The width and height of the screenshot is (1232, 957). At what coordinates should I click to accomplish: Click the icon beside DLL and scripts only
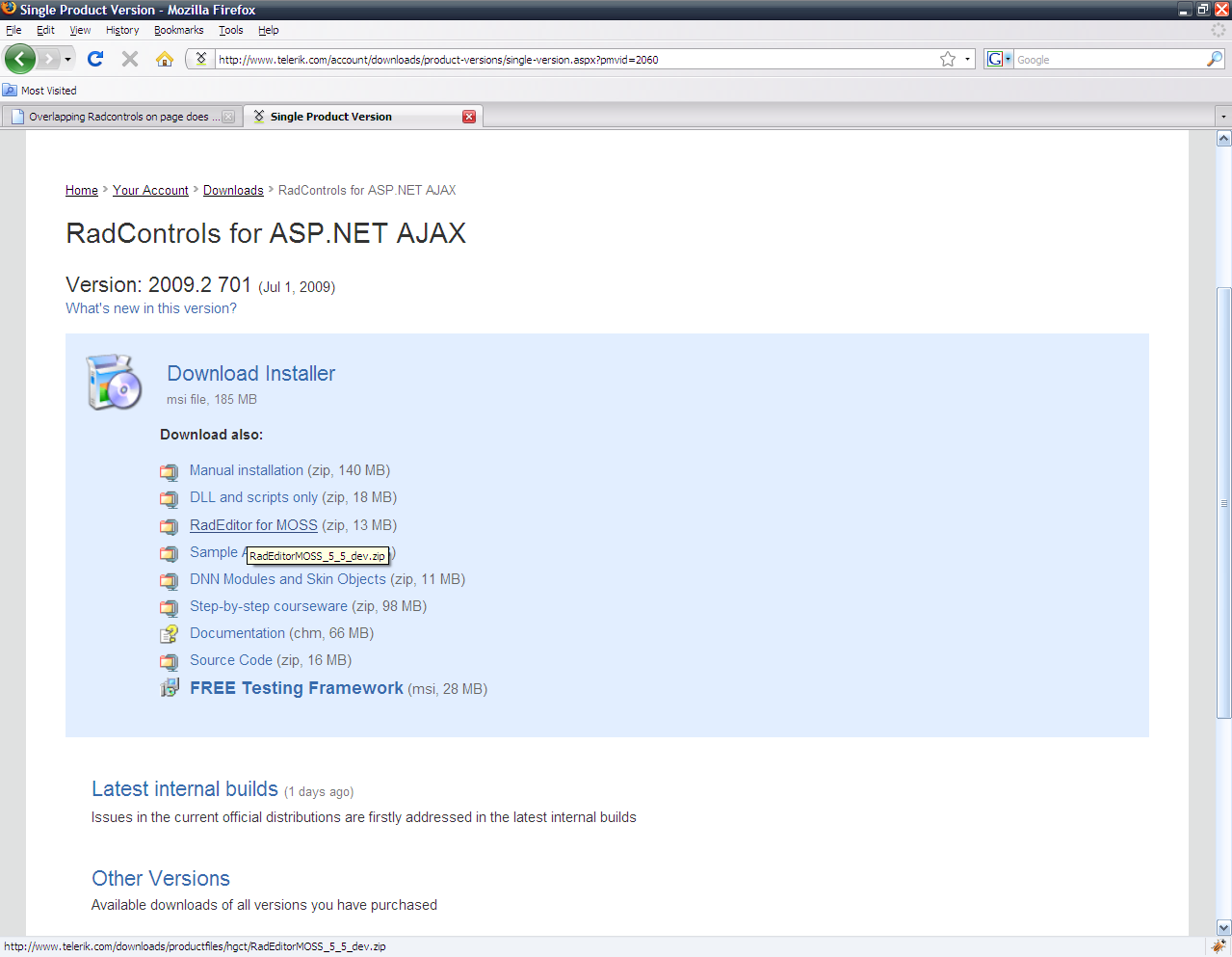click(170, 499)
